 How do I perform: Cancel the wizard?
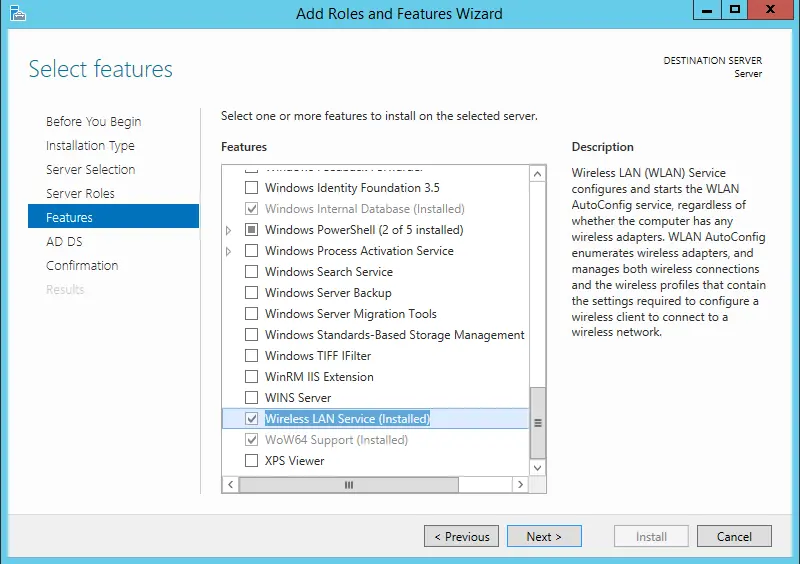click(734, 537)
